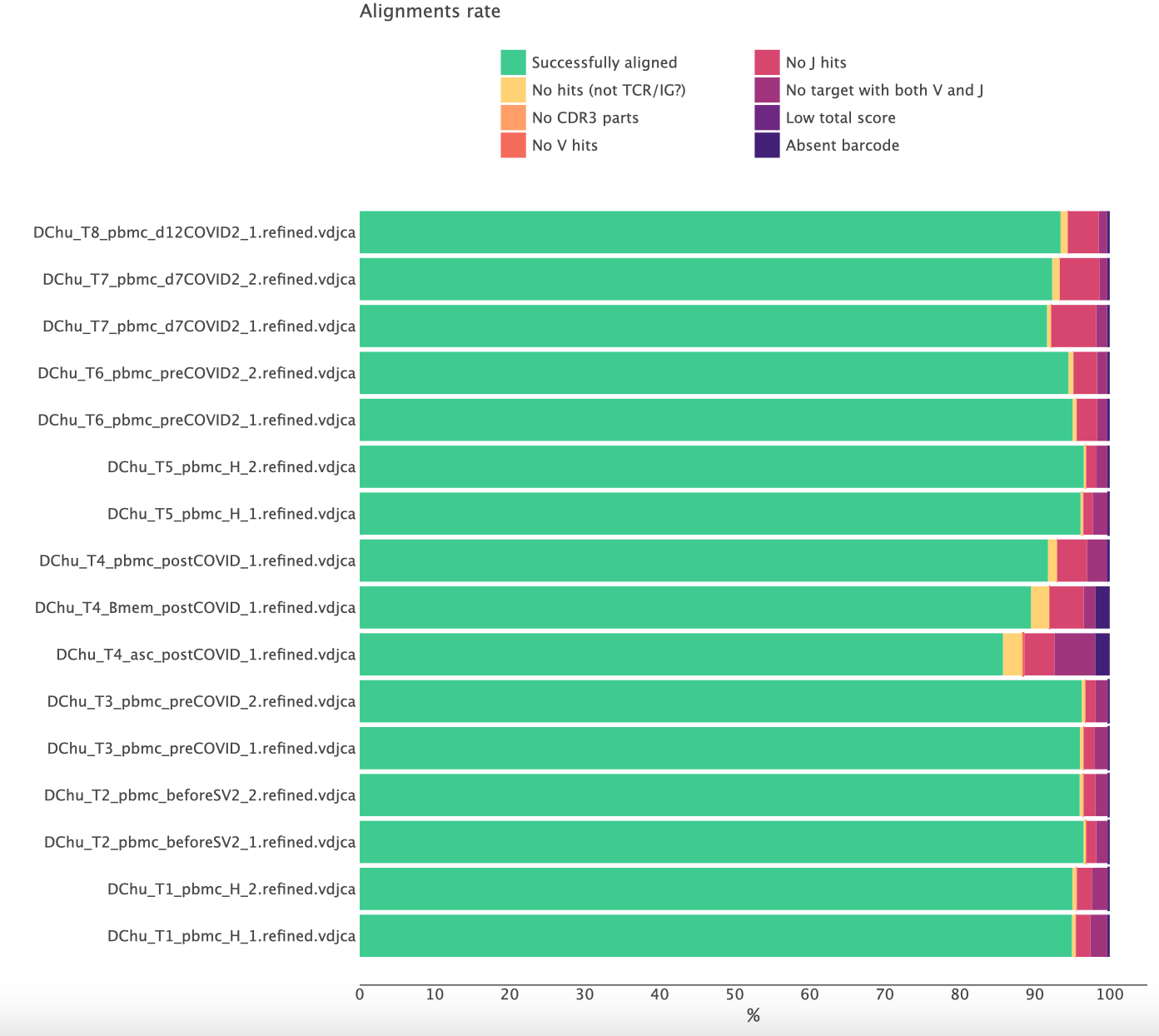Toggle the 'Absent barcode' legend label
1159x1036 pixels.
842,145
